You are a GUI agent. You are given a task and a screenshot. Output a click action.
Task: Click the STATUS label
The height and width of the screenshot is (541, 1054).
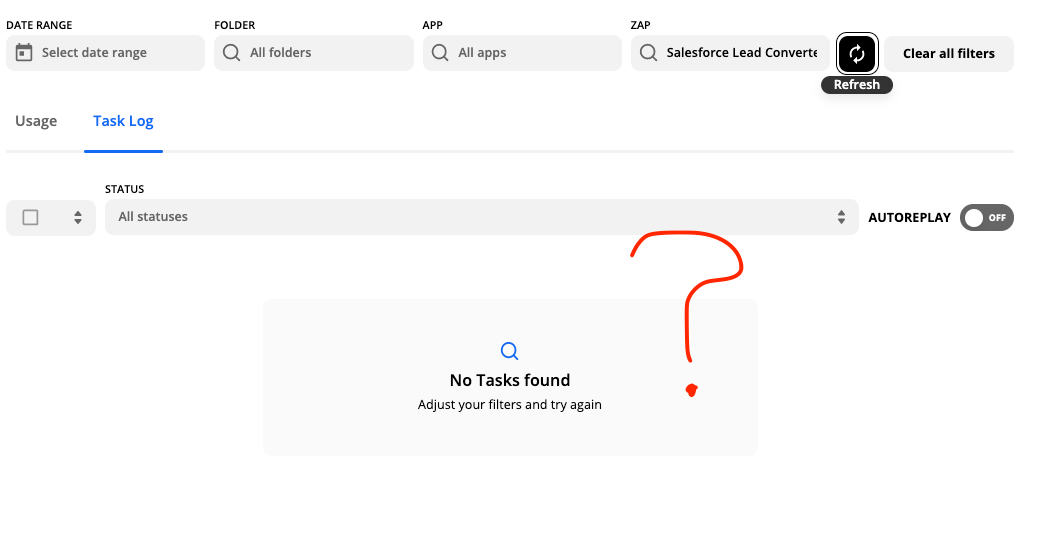[x=124, y=189]
